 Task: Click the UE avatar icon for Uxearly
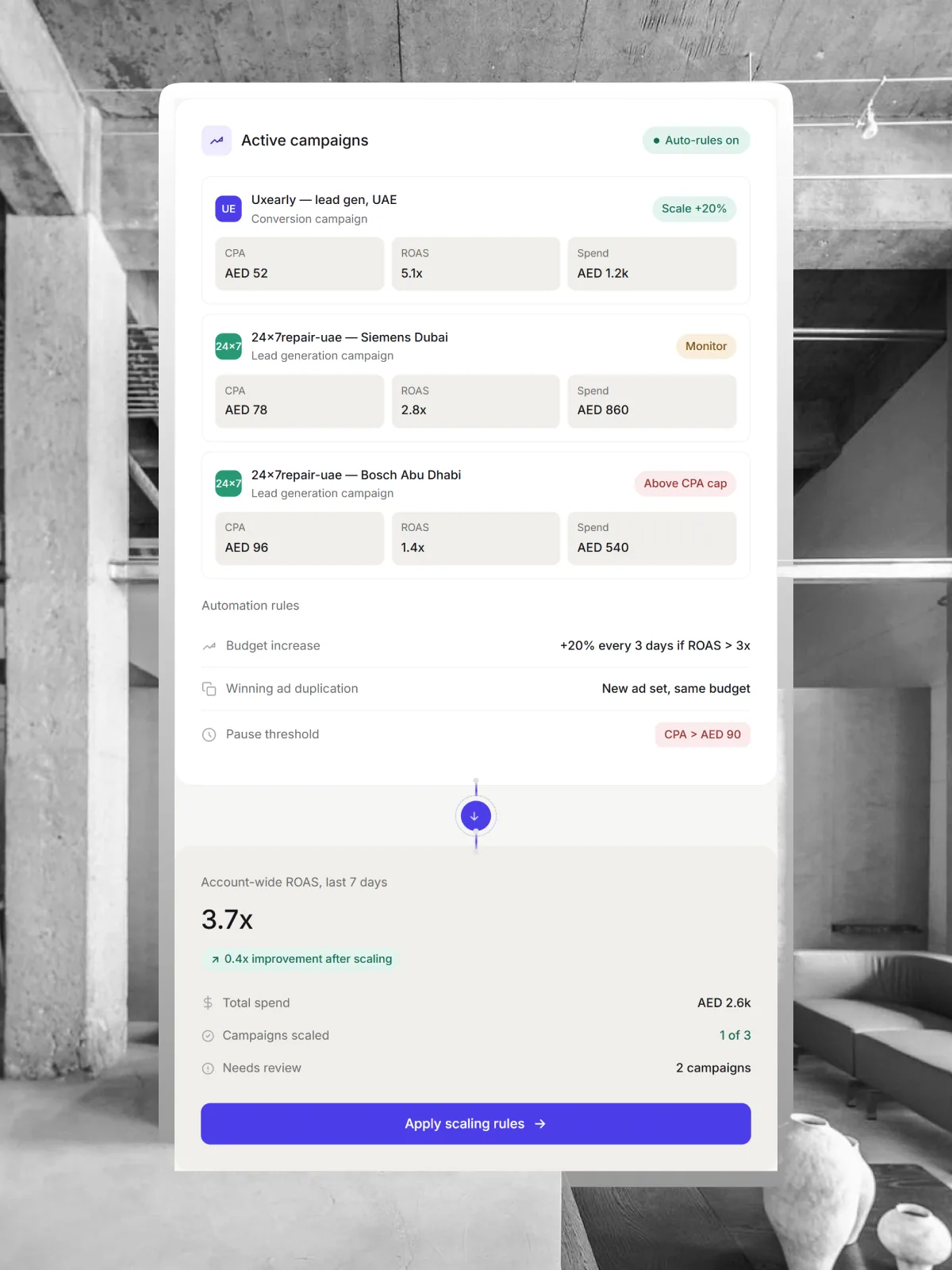tap(228, 209)
